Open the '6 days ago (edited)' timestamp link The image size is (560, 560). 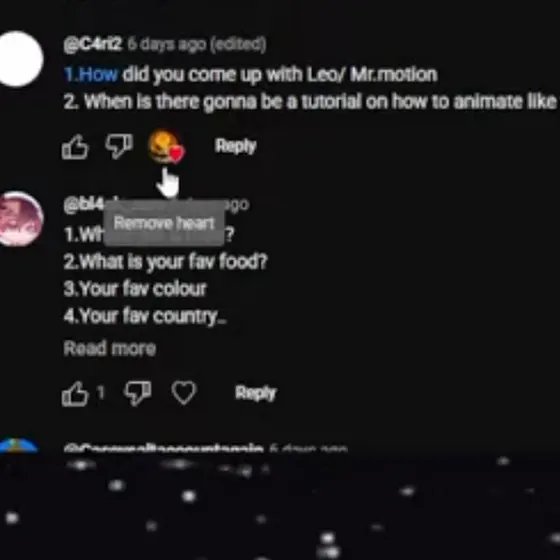(x=197, y=44)
